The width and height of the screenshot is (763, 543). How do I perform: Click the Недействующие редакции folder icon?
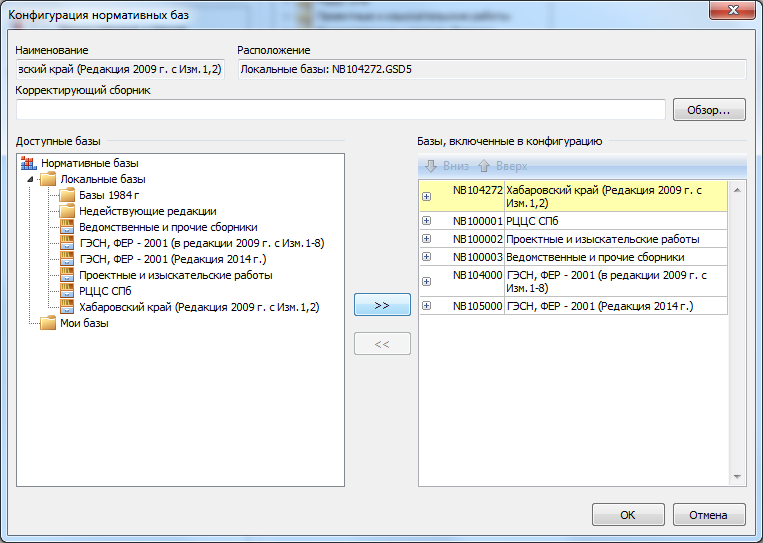tap(67, 211)
